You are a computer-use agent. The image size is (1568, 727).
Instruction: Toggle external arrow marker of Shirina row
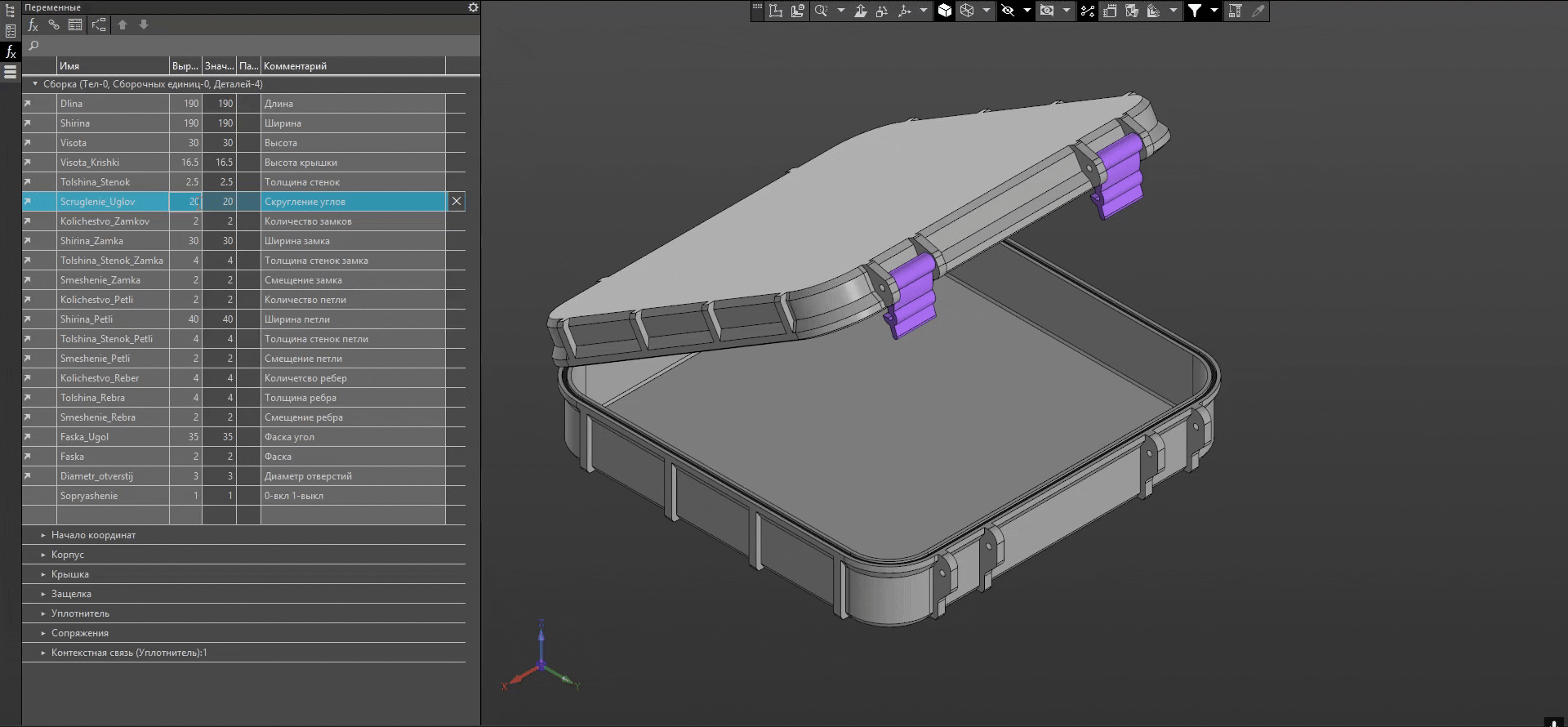(x=27, y=123)
